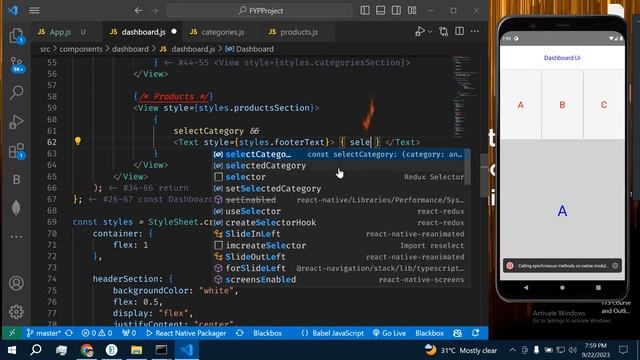Open the Explorer view in activity bar

(x=16, y=36)
